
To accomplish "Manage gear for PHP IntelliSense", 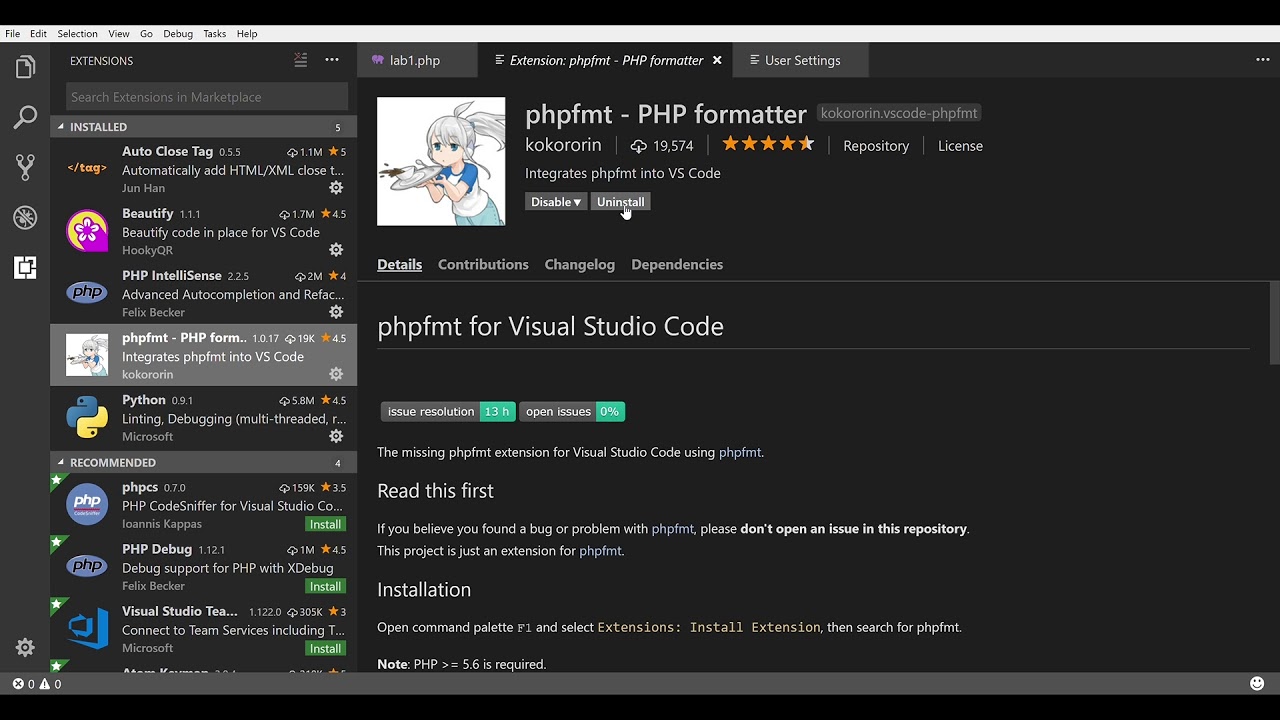I will click(336, 312).
